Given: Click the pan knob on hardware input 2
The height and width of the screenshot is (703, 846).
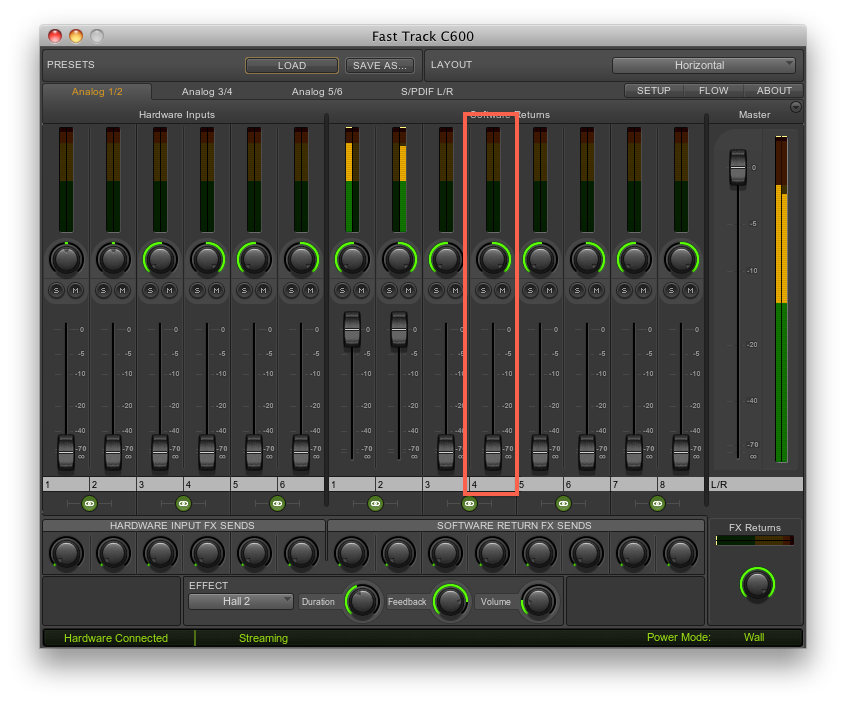Looking at the screenshot, I should pyautogui.click(x=113, y=259).
